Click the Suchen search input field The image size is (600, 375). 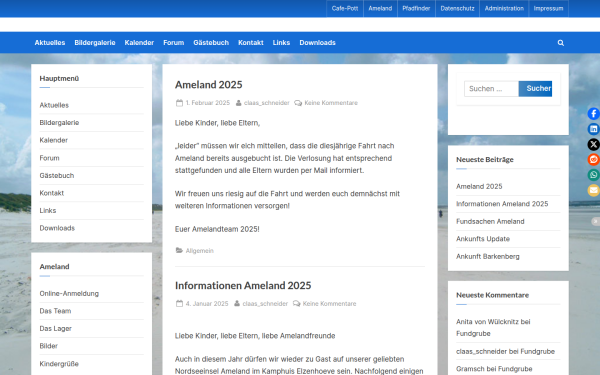tap(491, 89)
